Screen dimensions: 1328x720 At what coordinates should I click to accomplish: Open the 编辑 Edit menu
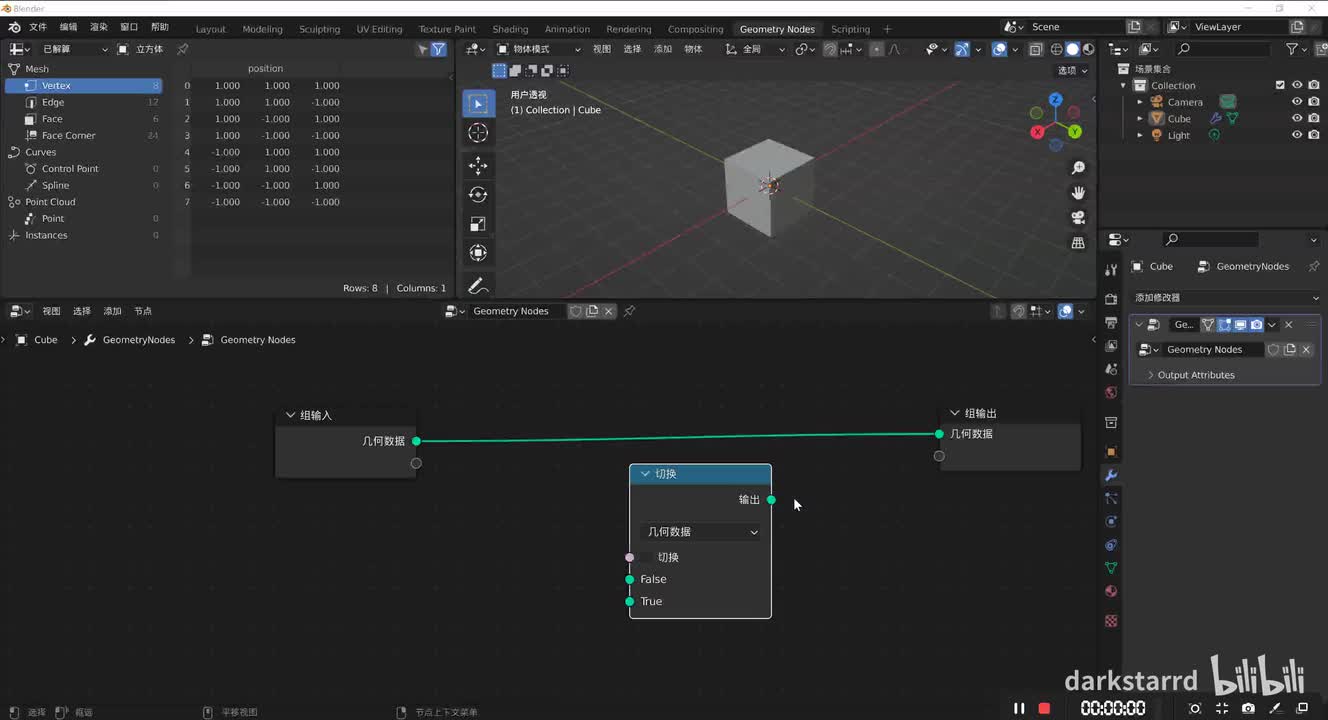pyautogui.click(x=68, y=27)
